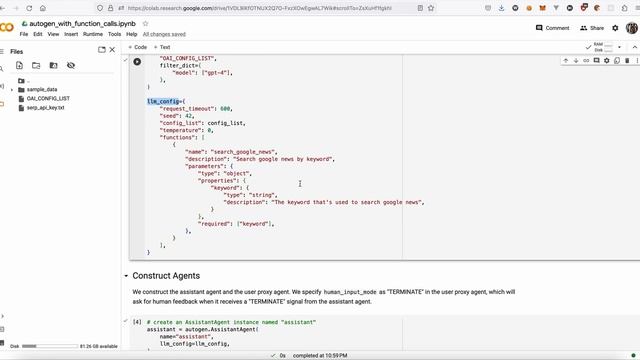Screen dimensions: 640x360
Task: Delete the cell with trash icon
Action: (x=627, y=60)
